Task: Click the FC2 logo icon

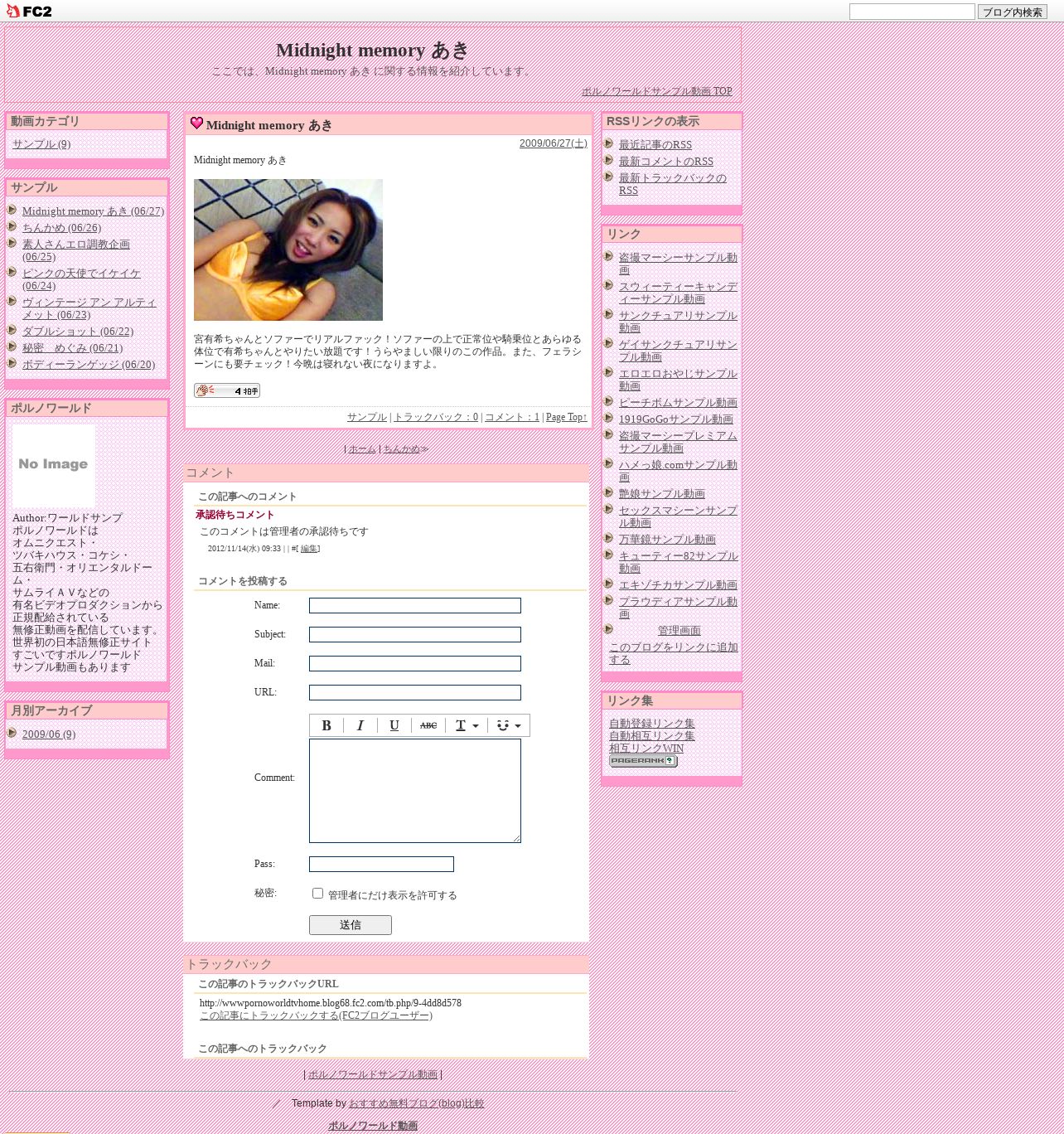Action: (x=29, y=11)
